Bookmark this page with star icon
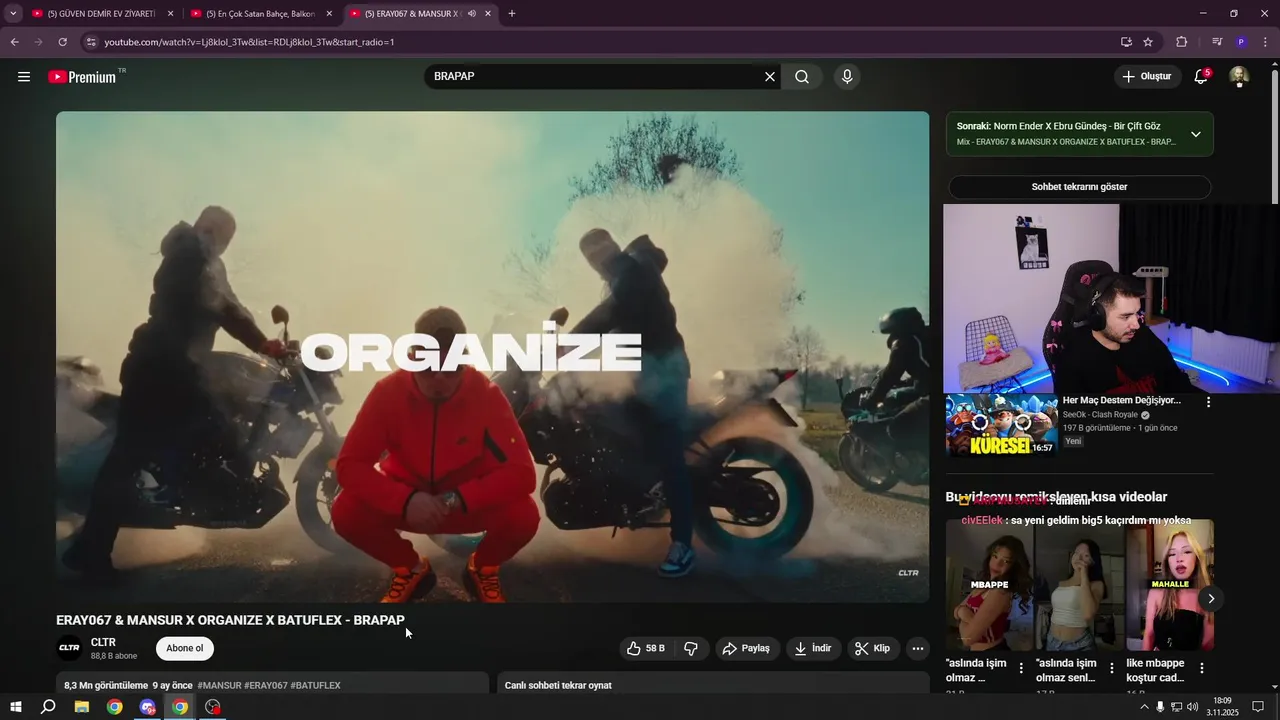This screenshot has height=720, width=1280. (1148, 42)
